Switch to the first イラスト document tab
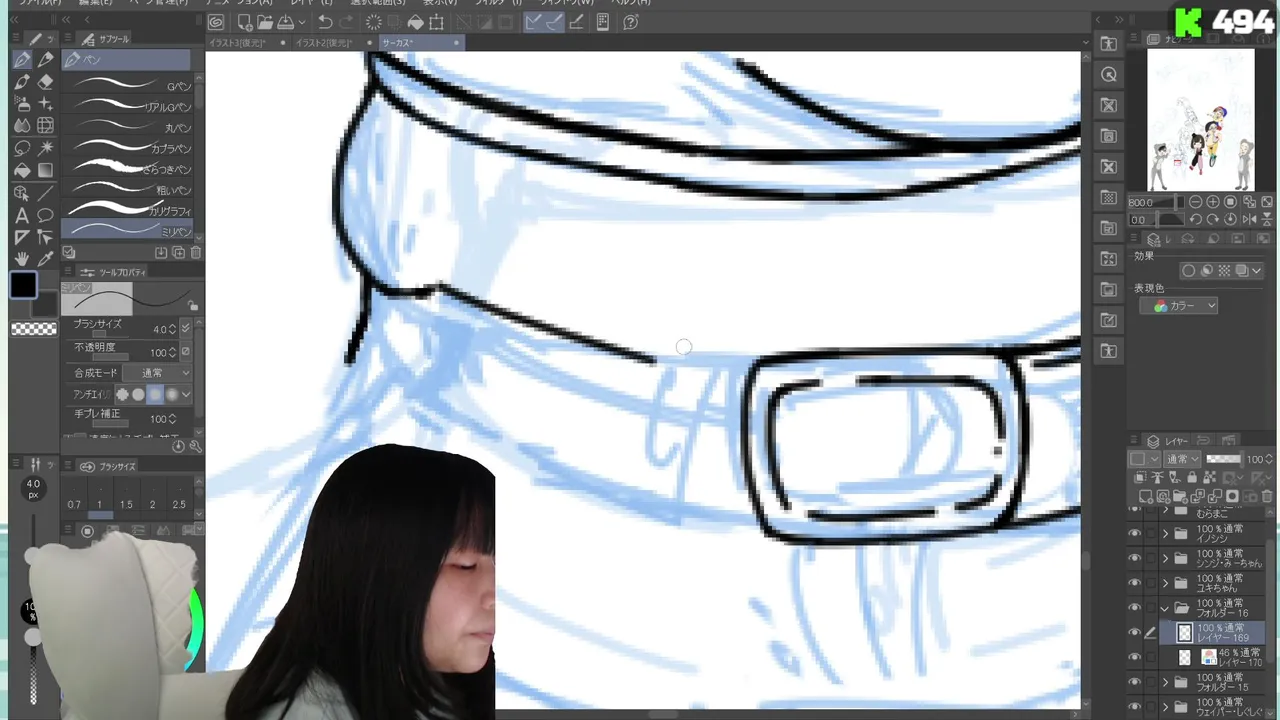Viewport: 1280px width, 720px height. pos(247,43)
